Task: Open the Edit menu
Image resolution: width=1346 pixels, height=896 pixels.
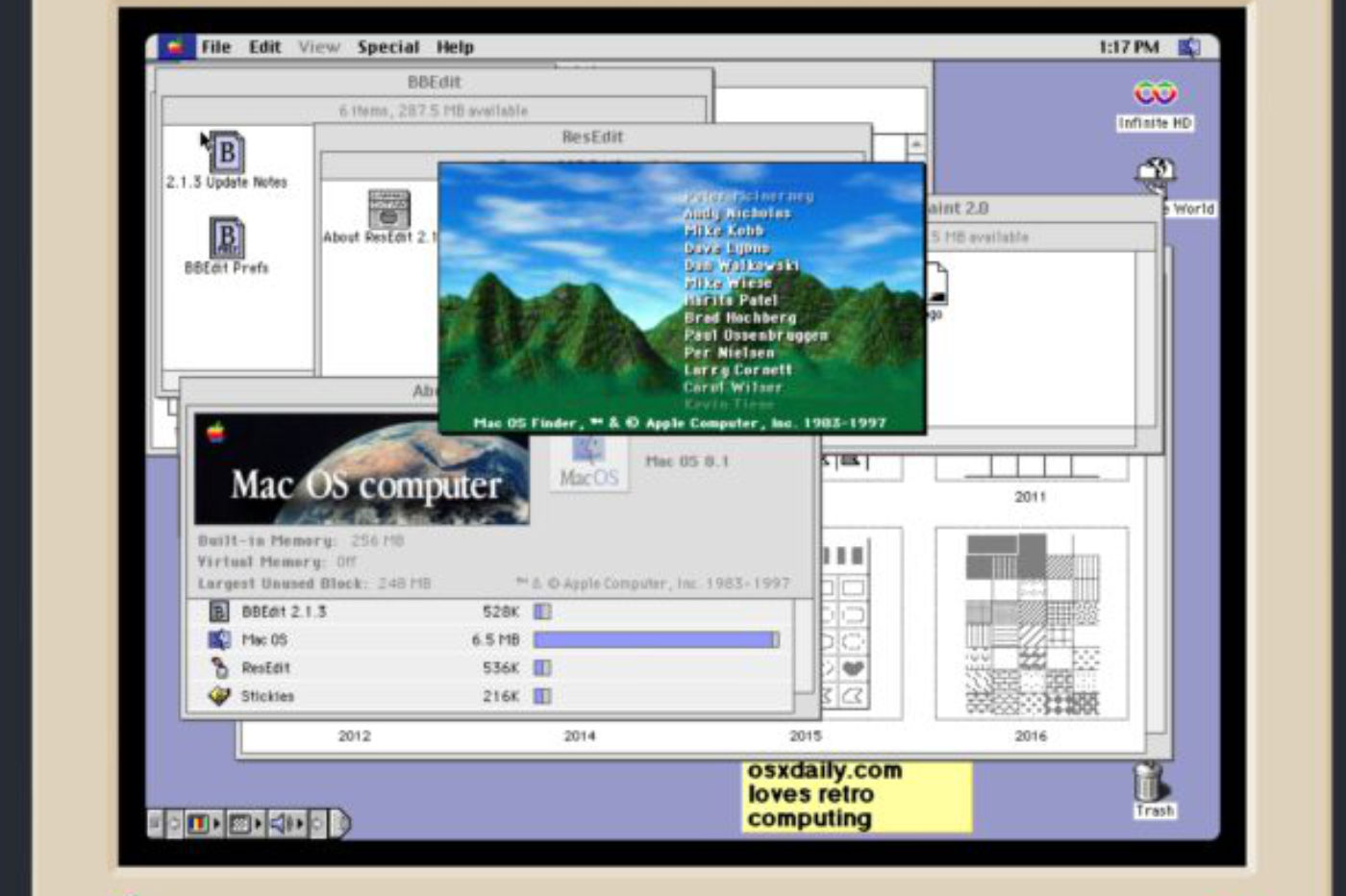Action: pos(264,47)
